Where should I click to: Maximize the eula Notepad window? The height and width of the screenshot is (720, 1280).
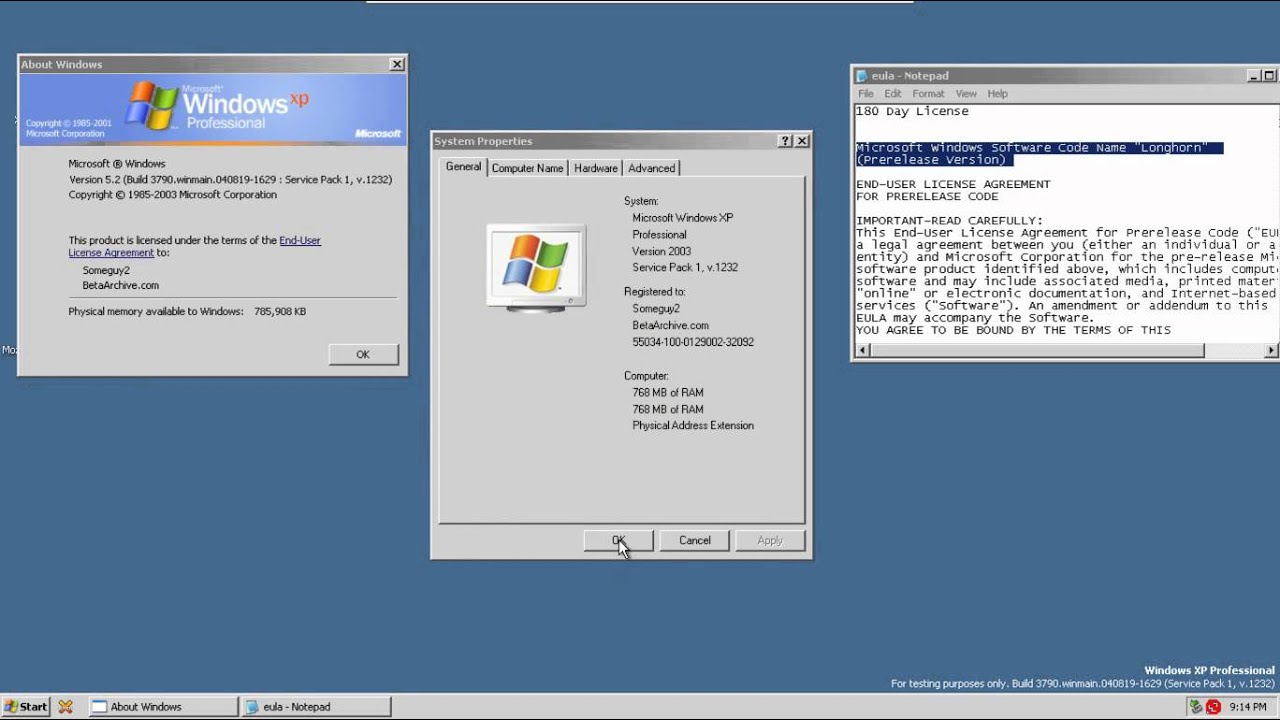click(x=1270, y=76)
